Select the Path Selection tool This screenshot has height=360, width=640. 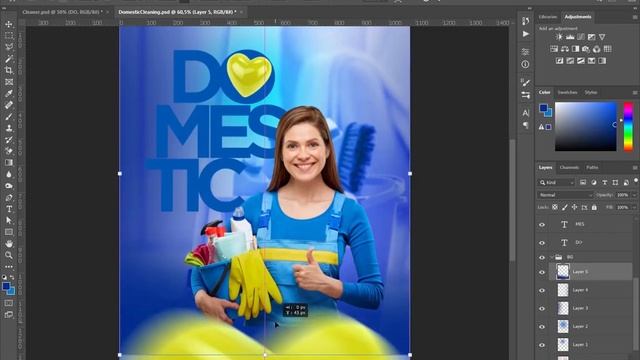coord(9,220)
